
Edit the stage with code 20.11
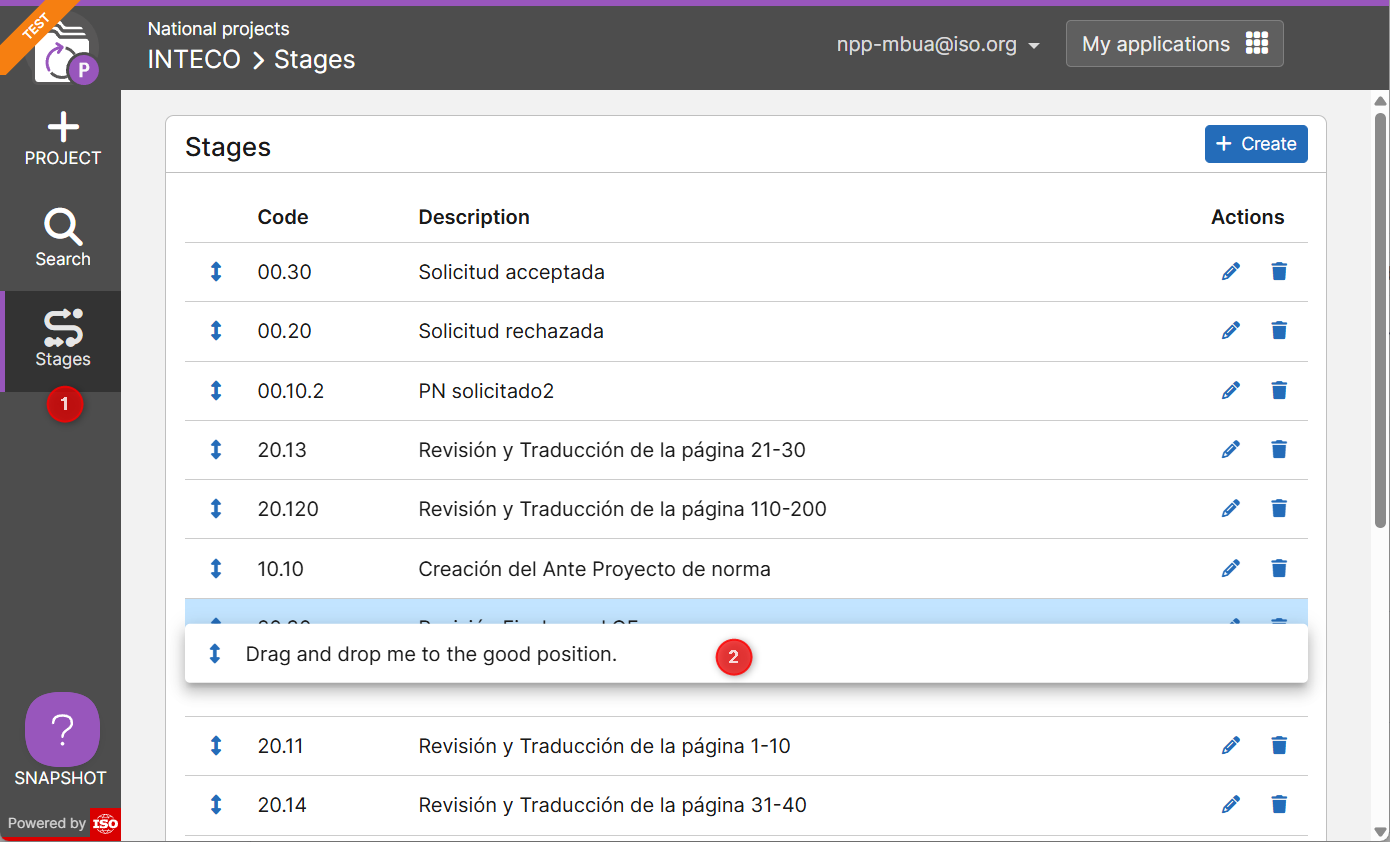click(1231, 745)
